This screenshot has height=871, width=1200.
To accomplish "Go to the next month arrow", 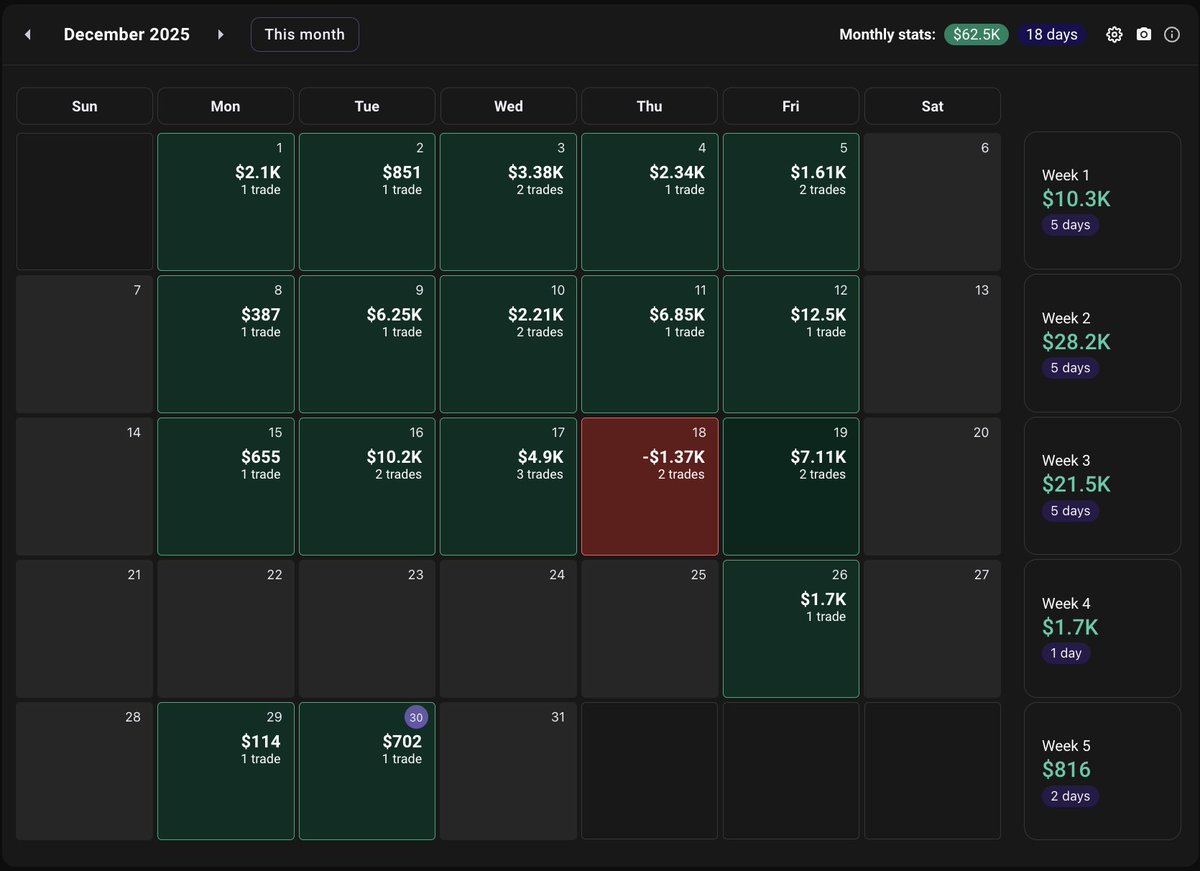I will click(x=220, y=34).
